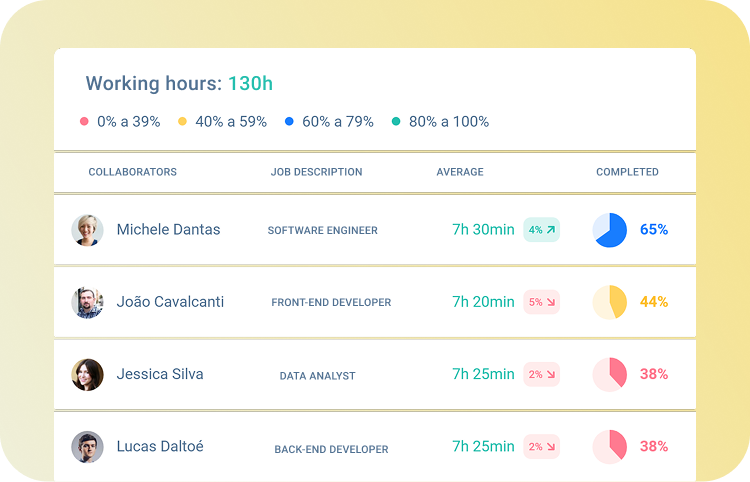Open Lucas Daltoé's avatar picture
750x482 pixels.
pyautogui.click(x=88, y=447)
